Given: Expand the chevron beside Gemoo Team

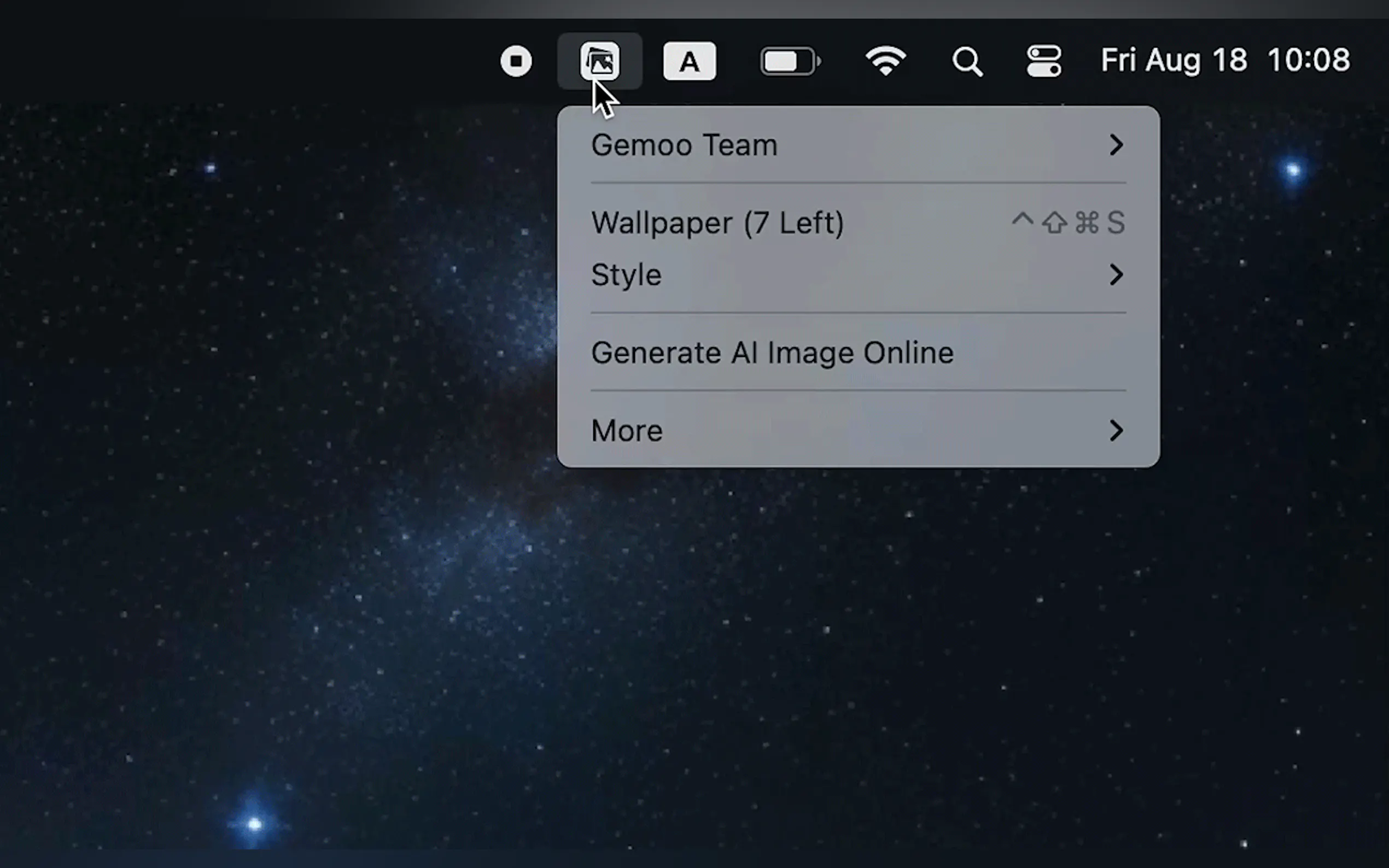Looking at the screenshot, I should pyautogui.click(x=1116, y=145).
